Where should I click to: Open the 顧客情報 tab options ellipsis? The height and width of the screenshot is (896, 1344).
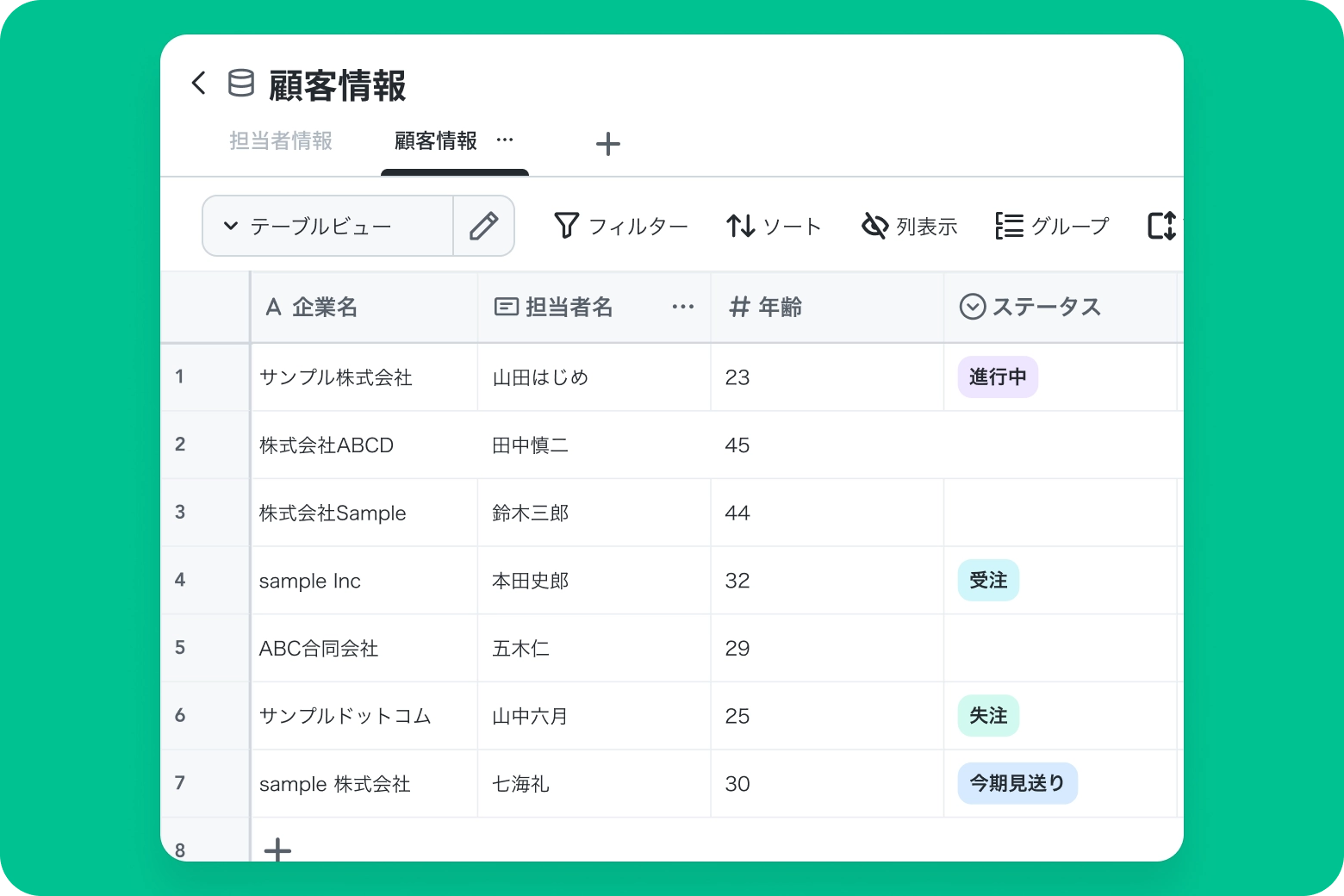(x=505, y=140)
